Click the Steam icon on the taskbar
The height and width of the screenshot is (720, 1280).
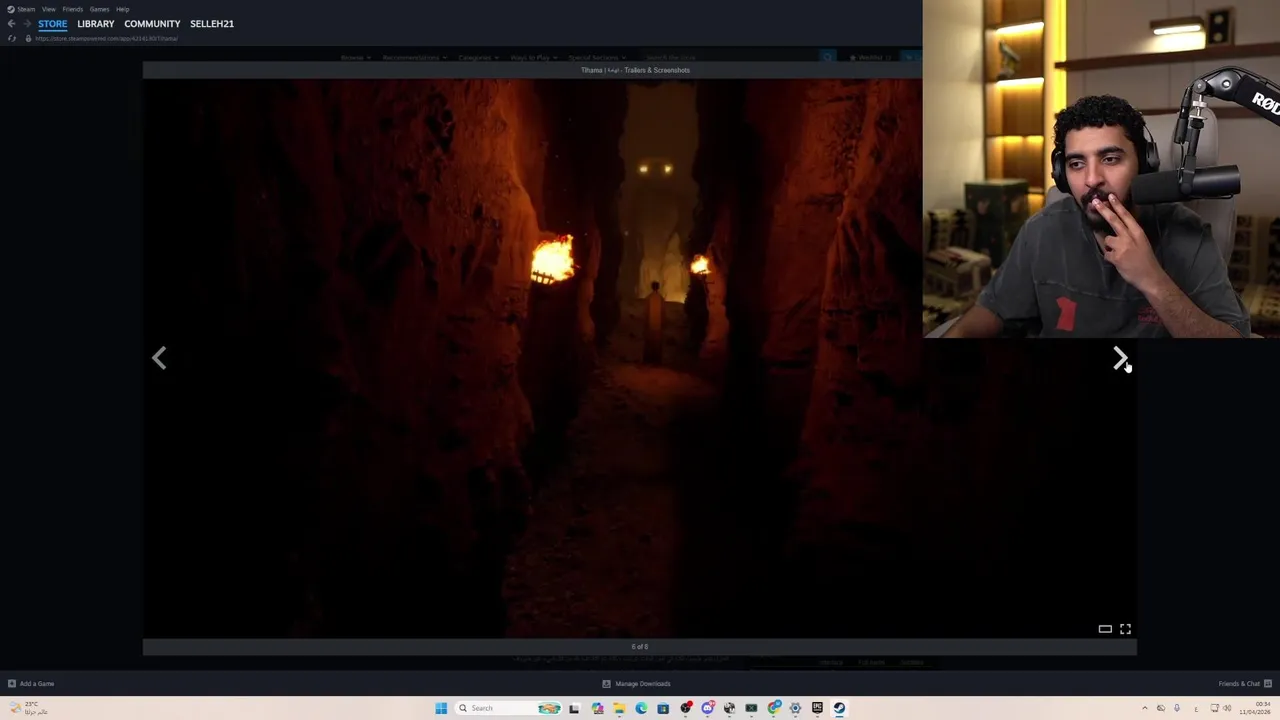coord(839,708)
